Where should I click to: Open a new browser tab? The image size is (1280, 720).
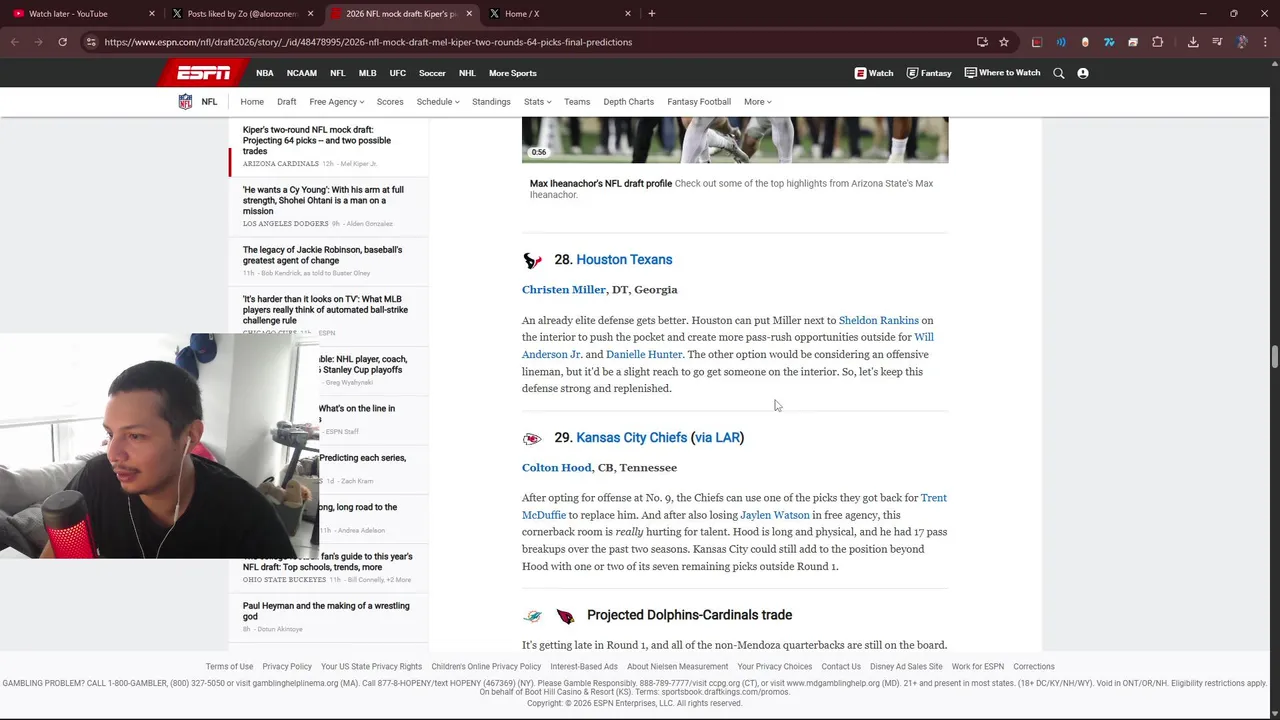[x=652, y=13]
